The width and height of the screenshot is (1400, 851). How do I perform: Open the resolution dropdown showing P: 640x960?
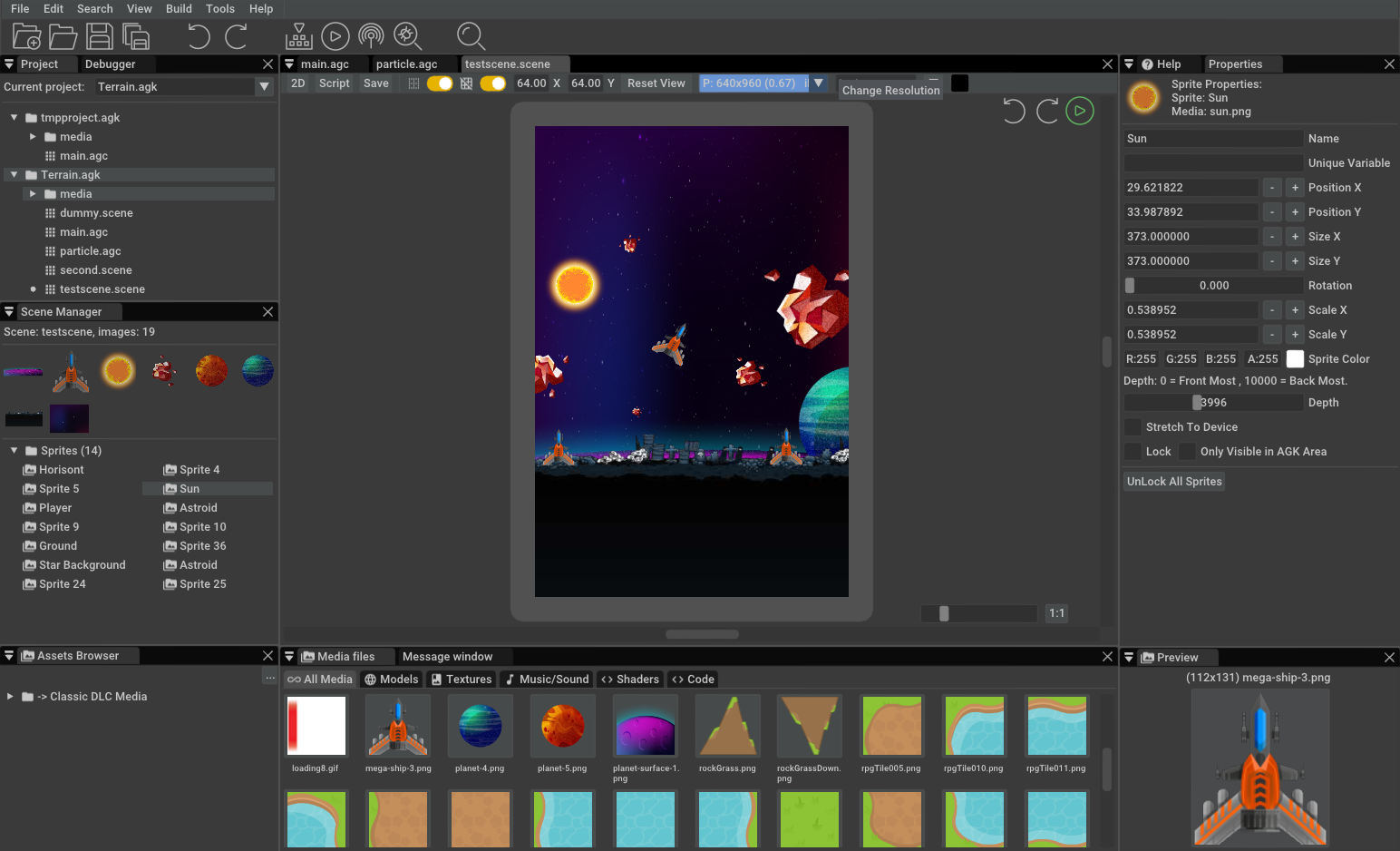coord(764,83)
